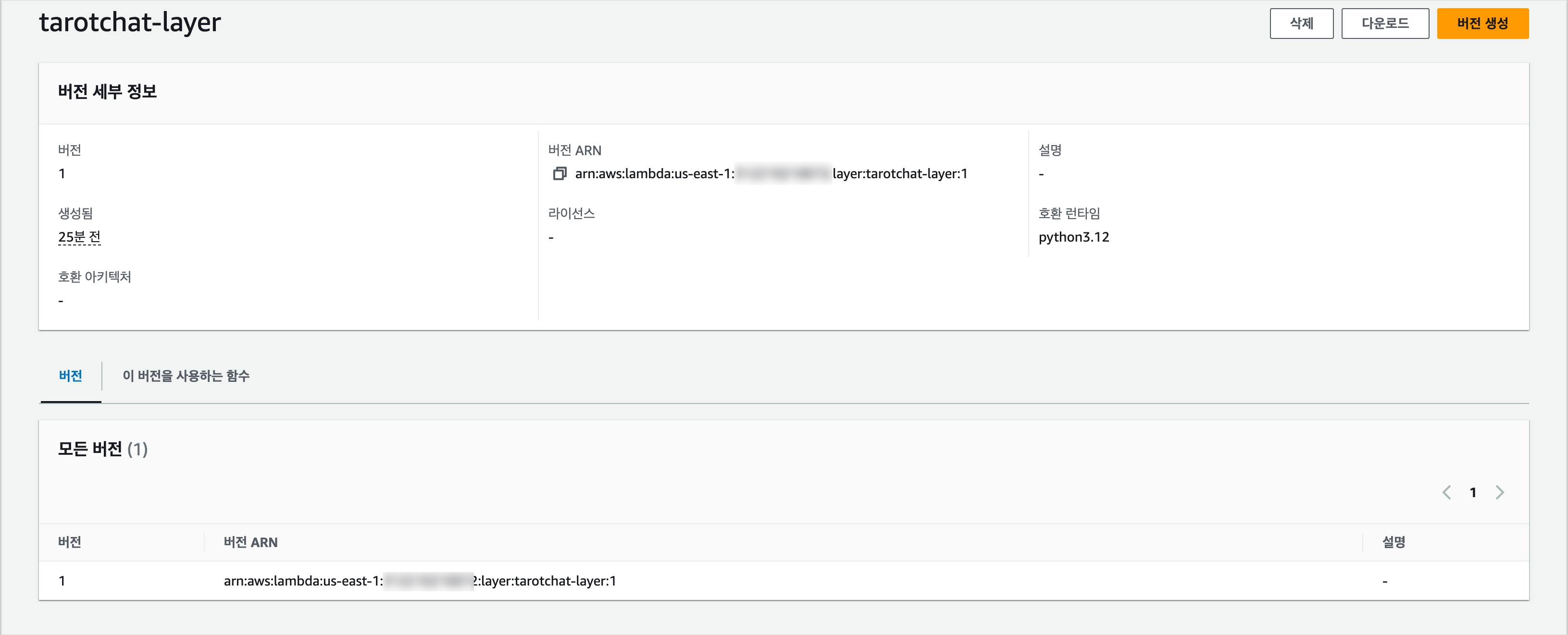This screenshot has height=635, width=1568.
Task: Select version 1 row in table
Action: 62,581
